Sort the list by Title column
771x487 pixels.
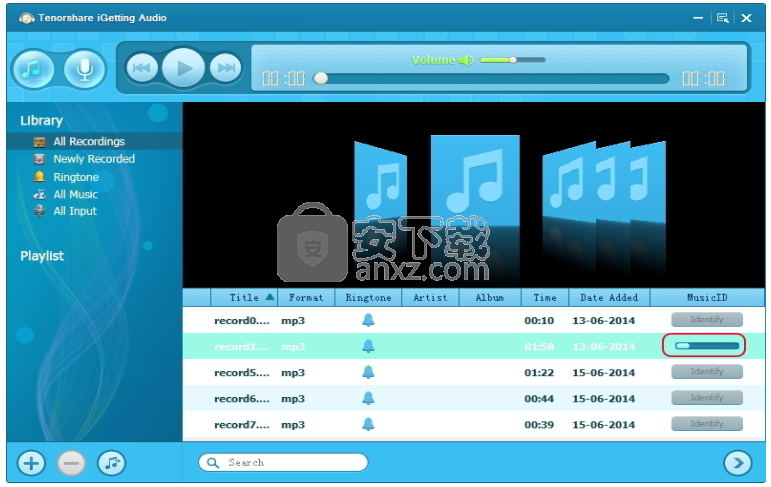(244, 298)
